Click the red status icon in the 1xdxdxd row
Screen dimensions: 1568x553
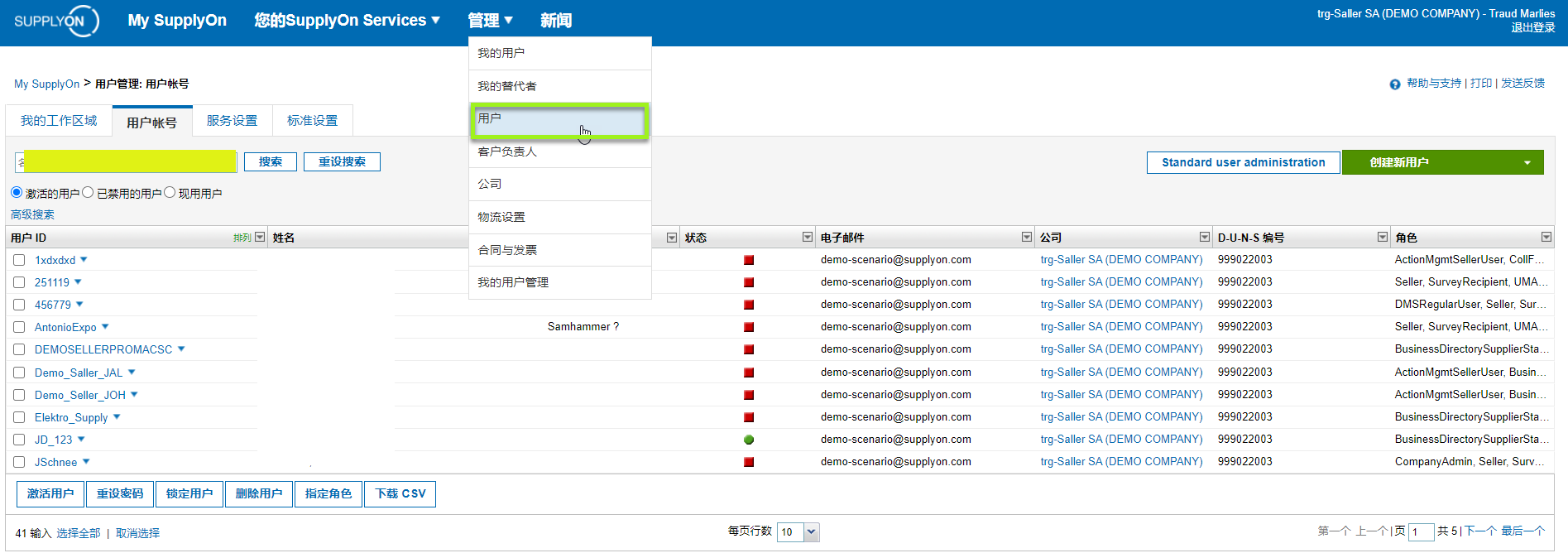pos(749,260)
